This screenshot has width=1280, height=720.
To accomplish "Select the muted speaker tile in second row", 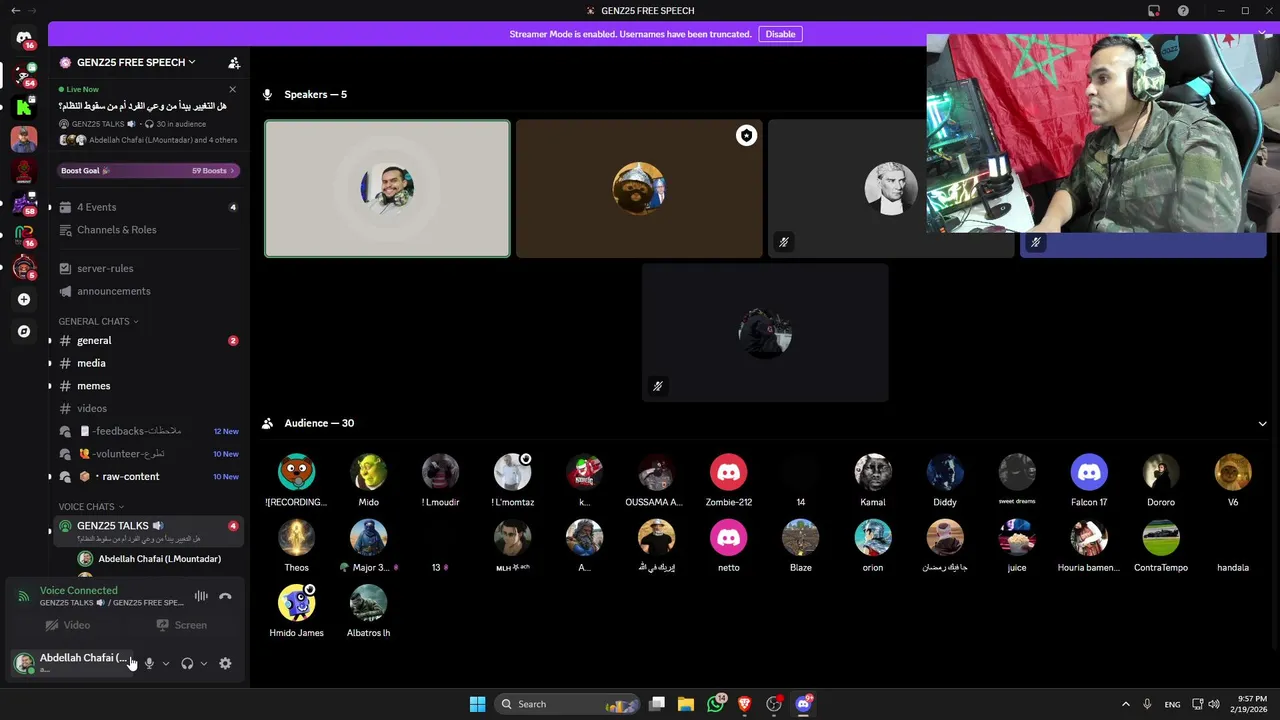I will click(x=765, y=333).
